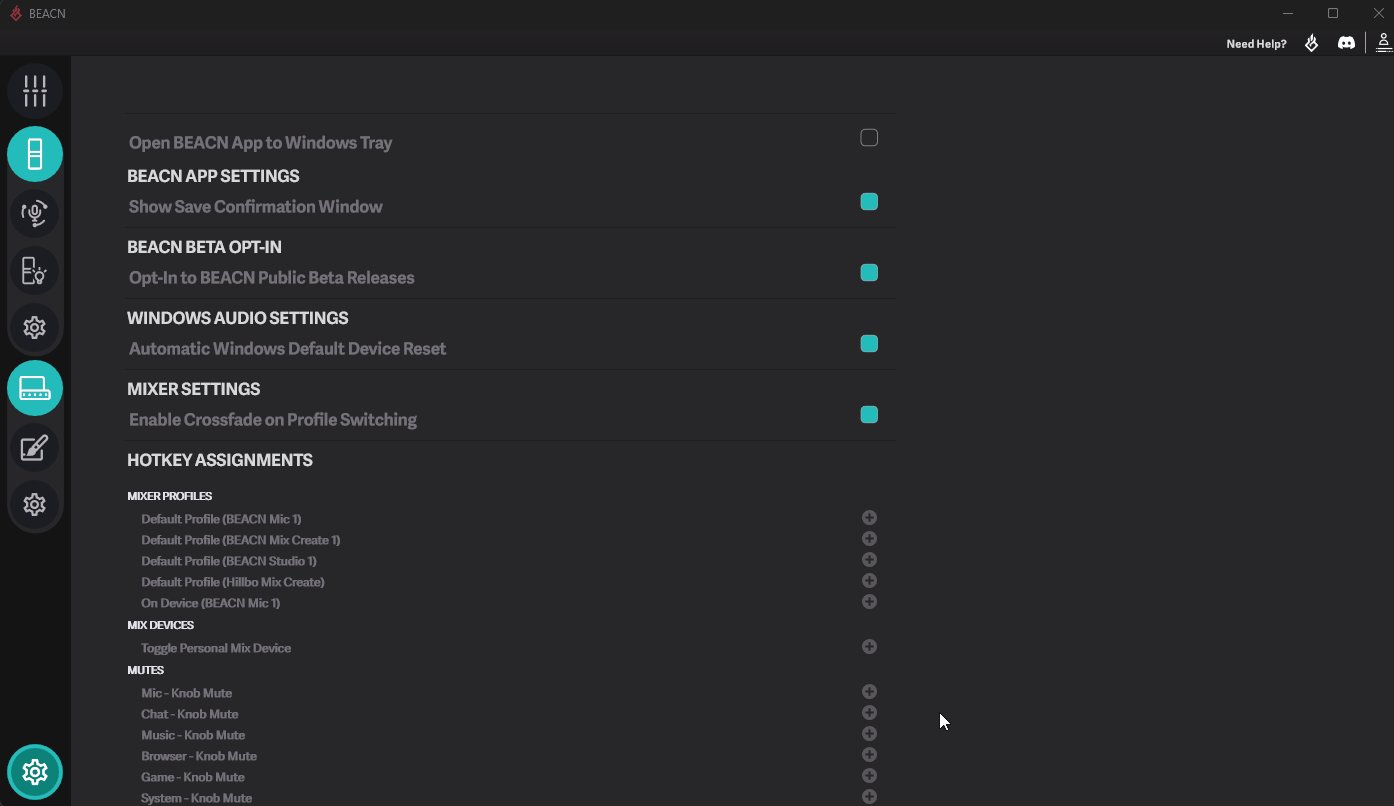This screenshot has width=1394, height=806.
Task: Click the BEACN BETA OPT-IN heading
Action: pyautogui.click(x=205, y=247)
